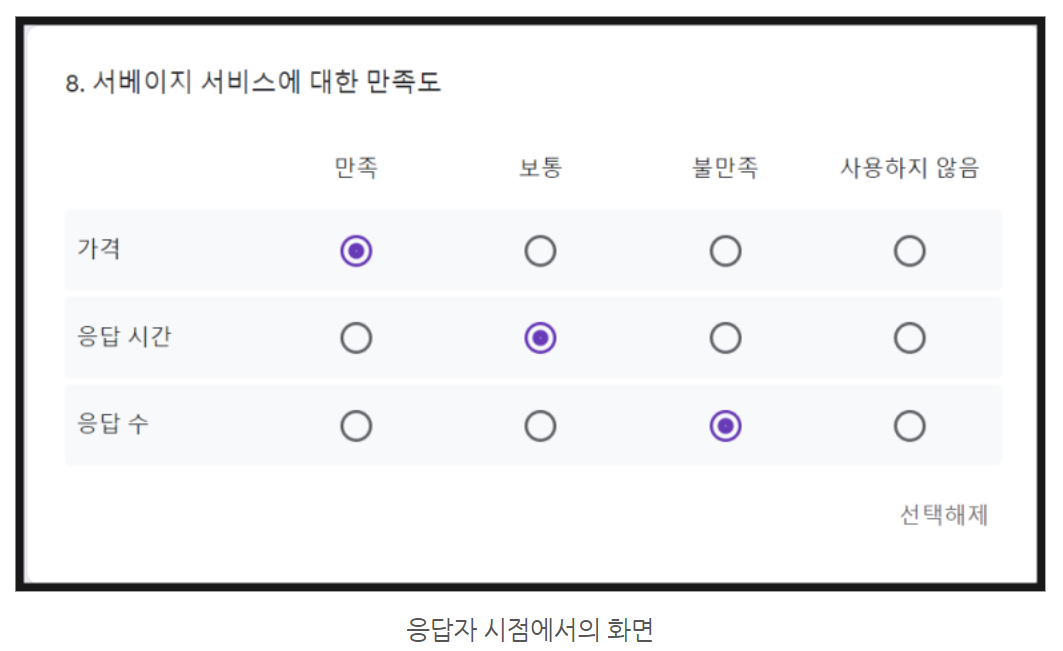Click the 사용하지 않음 column header
Viewport: 1063px width, 651px height.
click(x=910, y=167)
